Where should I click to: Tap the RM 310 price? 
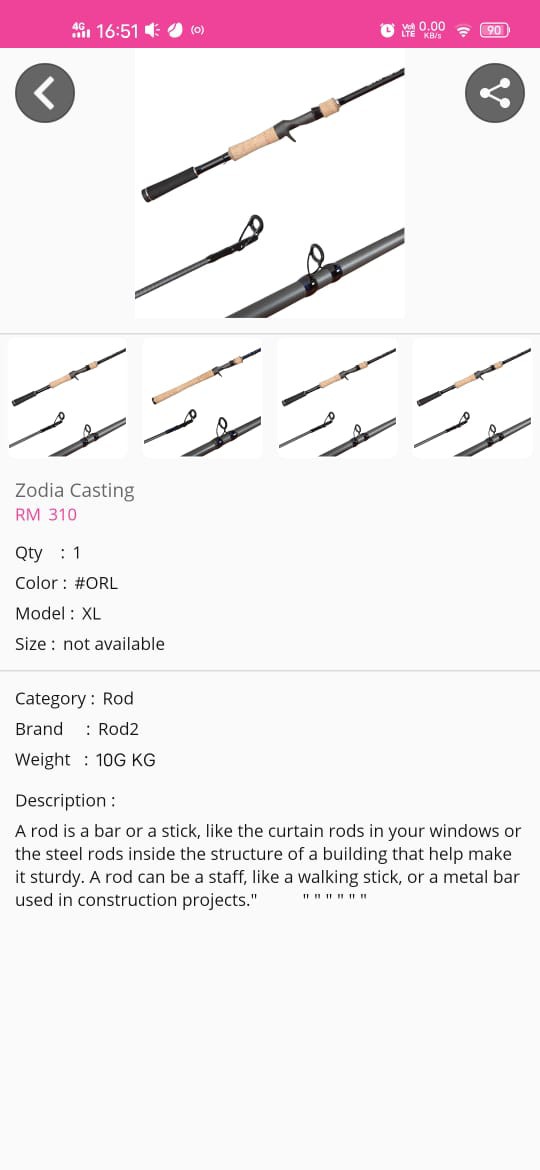(46, 514)
